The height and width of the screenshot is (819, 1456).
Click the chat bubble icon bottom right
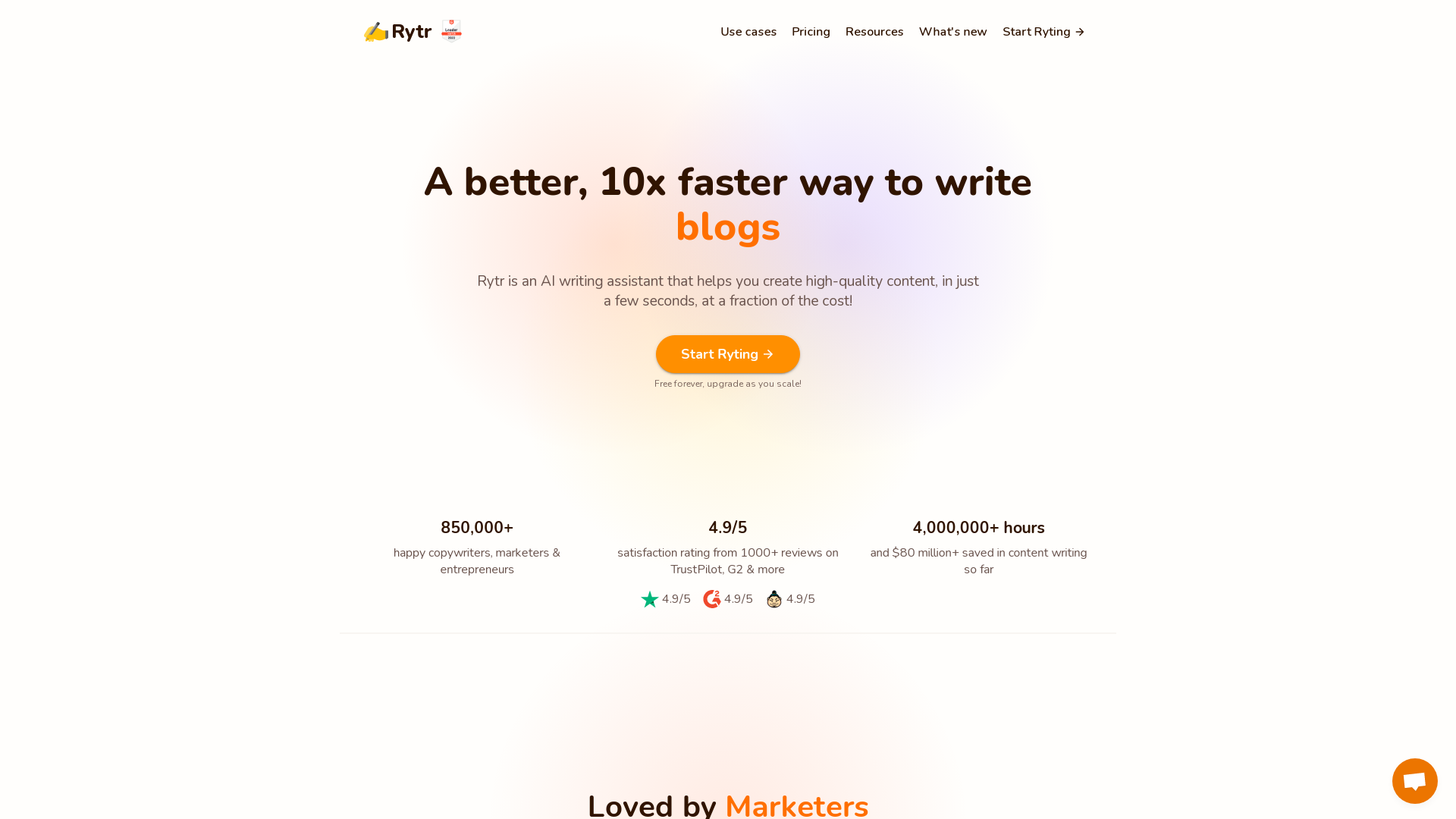click(1415, 780)
